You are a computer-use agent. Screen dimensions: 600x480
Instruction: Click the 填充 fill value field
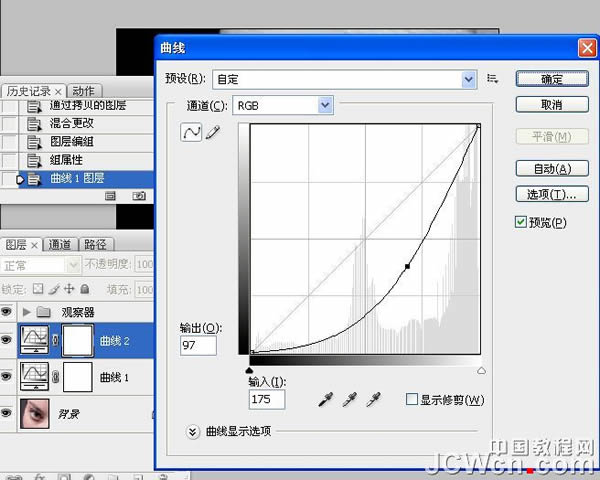(x=145, y=290)
